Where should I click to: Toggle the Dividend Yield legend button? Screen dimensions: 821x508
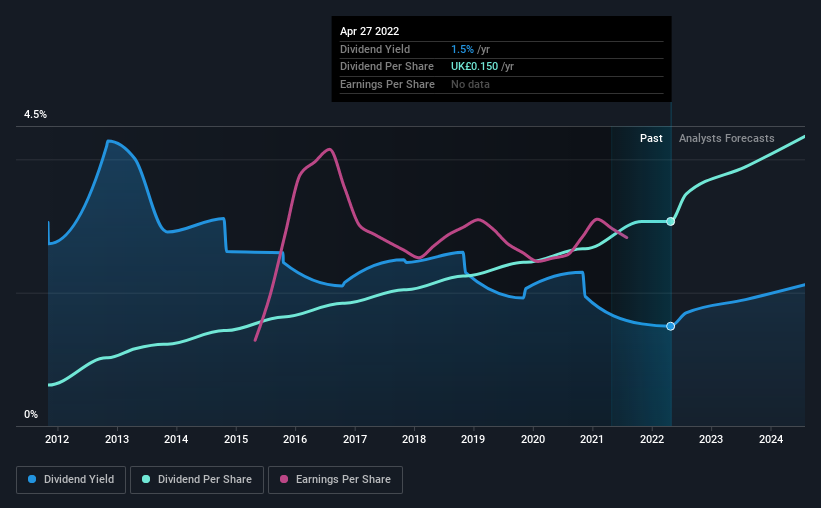[71, 480]
